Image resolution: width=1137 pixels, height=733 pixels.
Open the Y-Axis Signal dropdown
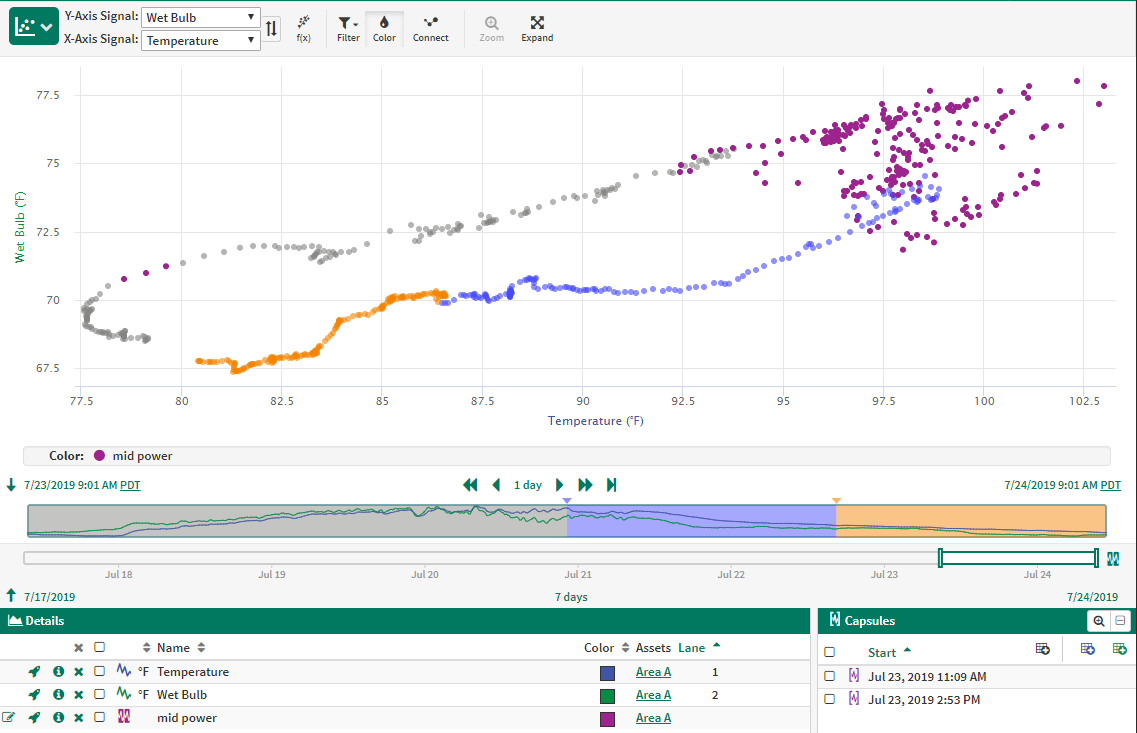click(200, 18)
